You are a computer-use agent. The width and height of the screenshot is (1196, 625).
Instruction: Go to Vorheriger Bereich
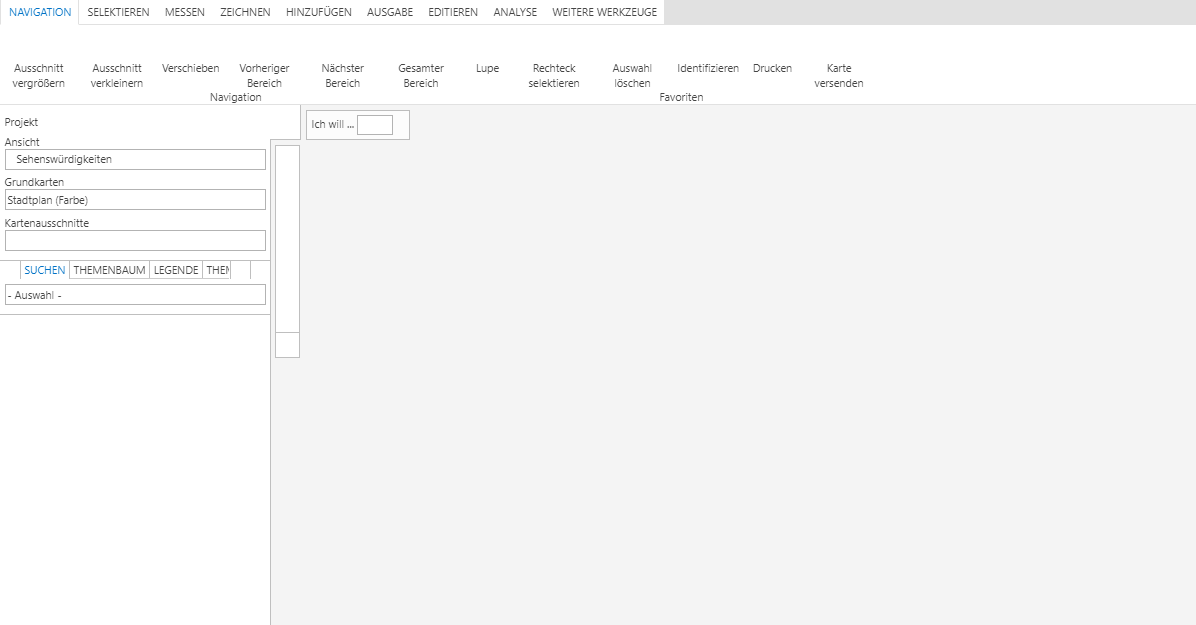point(264,75)
